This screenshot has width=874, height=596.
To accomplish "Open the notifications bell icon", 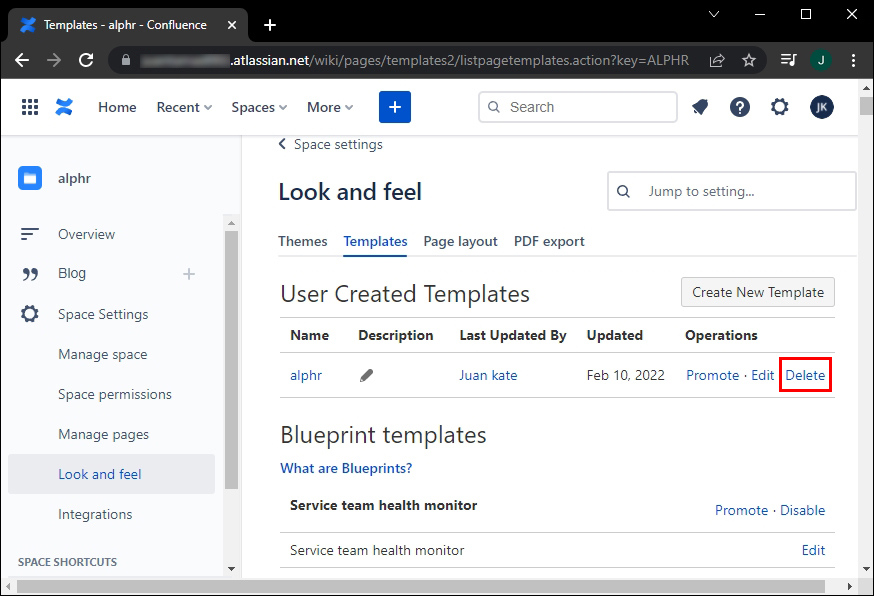I will (700, 107).
